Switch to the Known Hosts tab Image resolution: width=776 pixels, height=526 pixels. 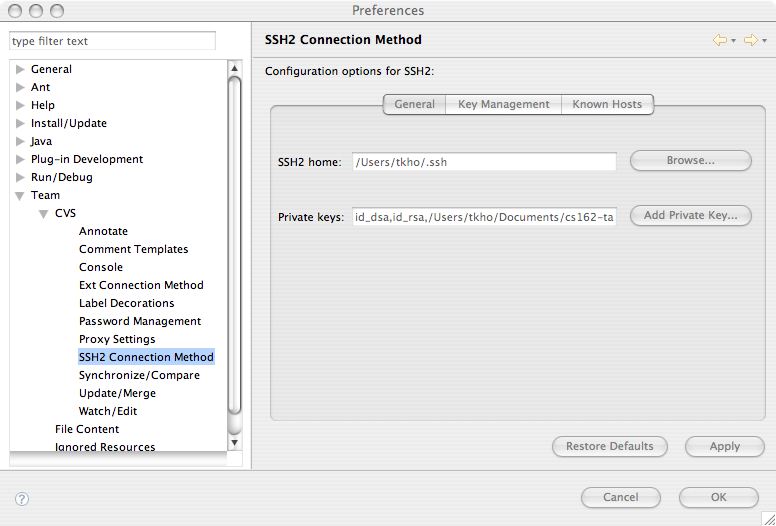(x=607, y=104)
